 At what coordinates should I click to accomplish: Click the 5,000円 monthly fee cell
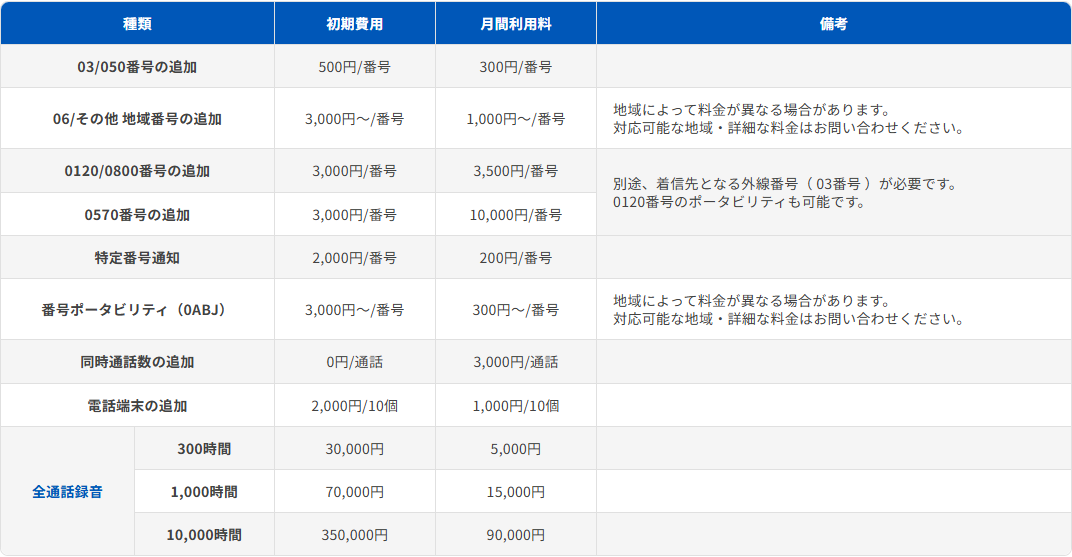coord(515,448)
